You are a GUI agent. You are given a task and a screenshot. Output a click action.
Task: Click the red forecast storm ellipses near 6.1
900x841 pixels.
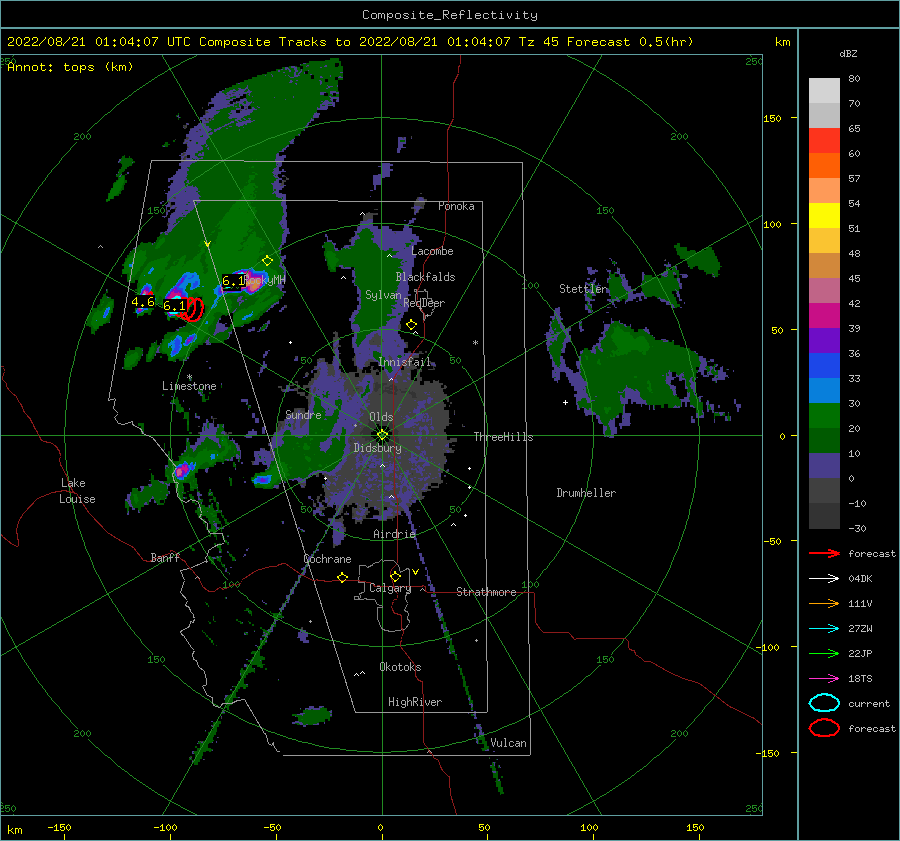pos(193,309)
